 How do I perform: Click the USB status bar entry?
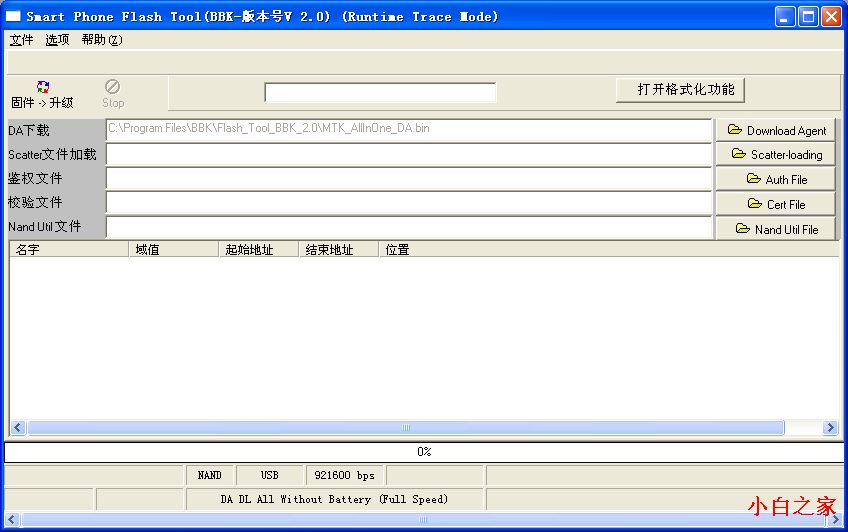269,475
